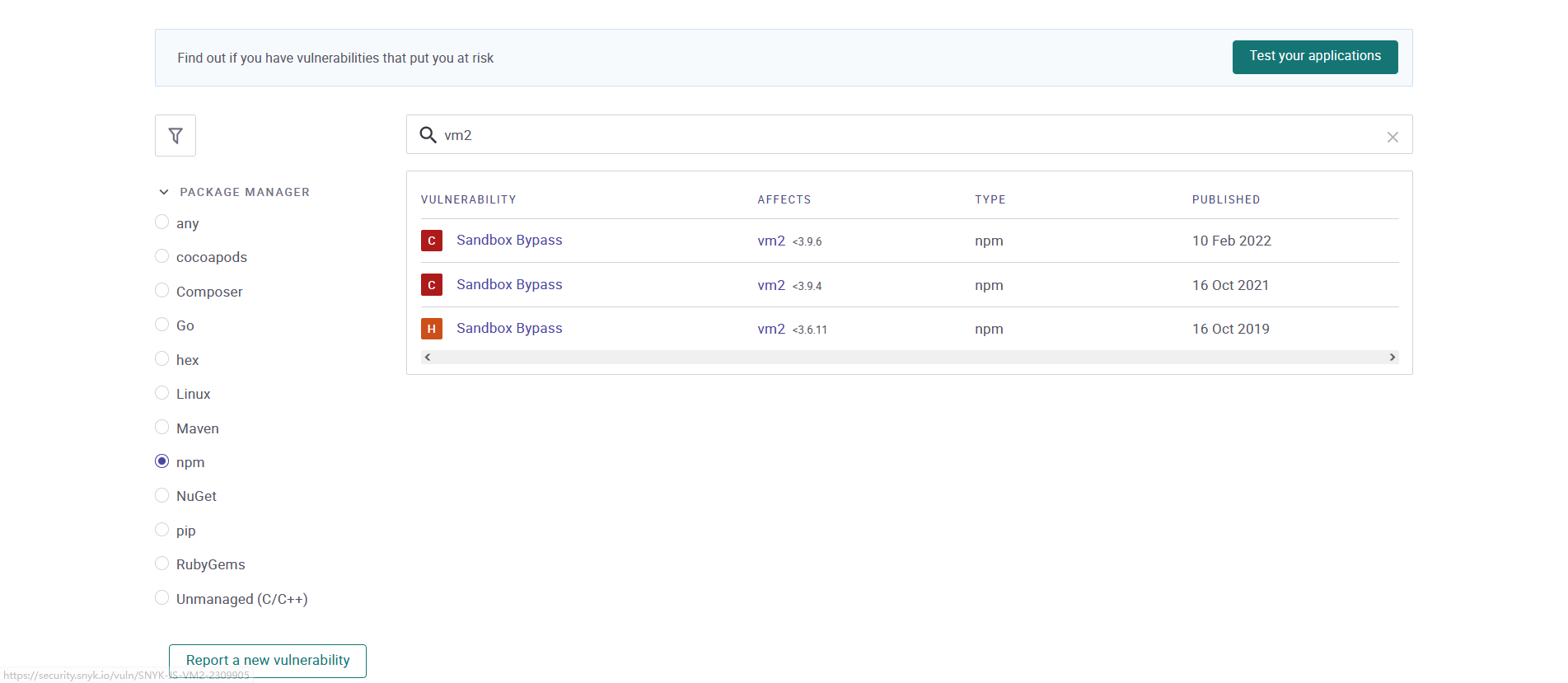Click Report a new vulnerability button
The width and height of the screenshot is (1568, 683).
[268, 661]
